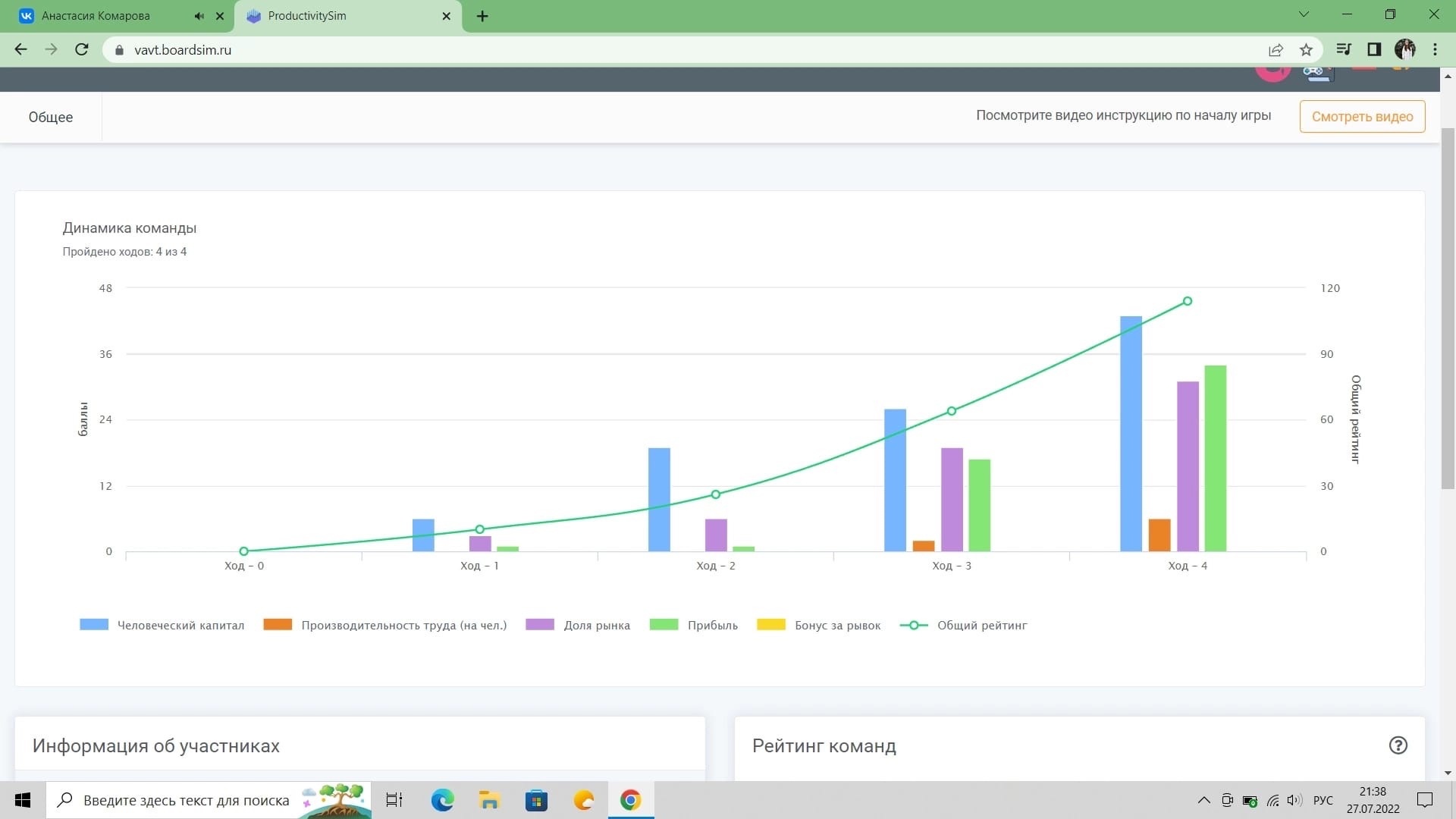Toggle Человеческий капитал series in legend

pos(162,625)
